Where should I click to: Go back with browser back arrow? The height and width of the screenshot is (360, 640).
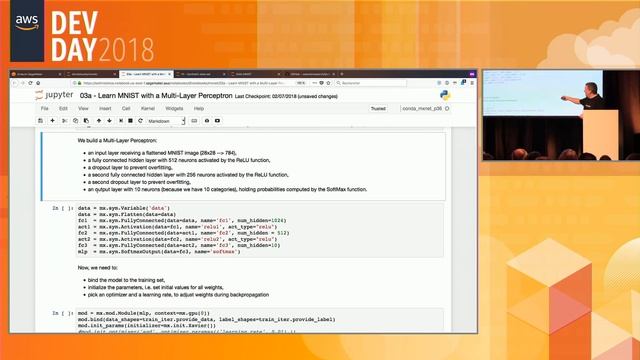pos(15,83)
